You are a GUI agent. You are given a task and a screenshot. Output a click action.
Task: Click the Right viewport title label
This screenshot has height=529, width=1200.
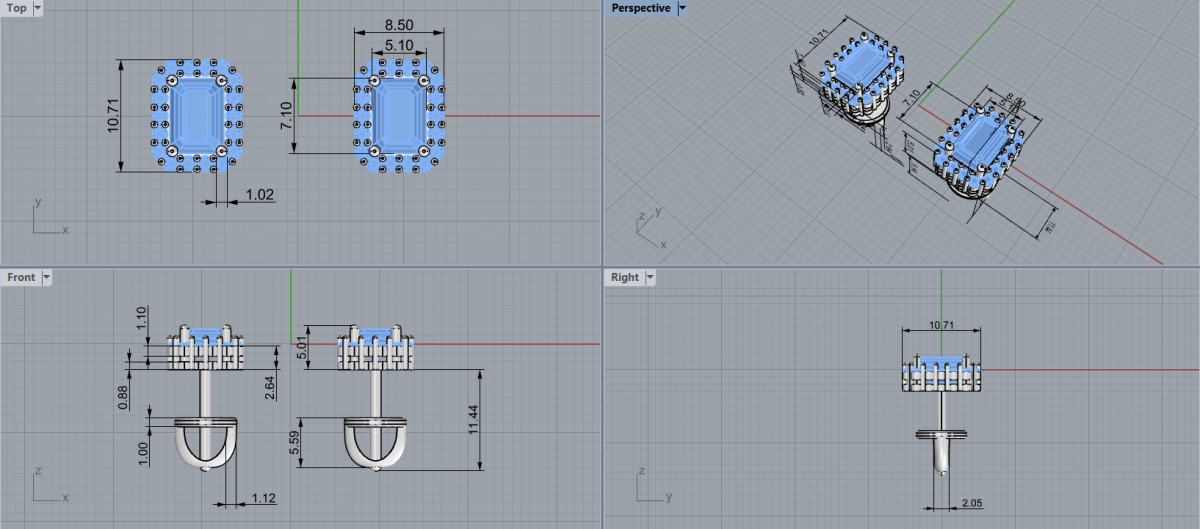click(624, 277)
